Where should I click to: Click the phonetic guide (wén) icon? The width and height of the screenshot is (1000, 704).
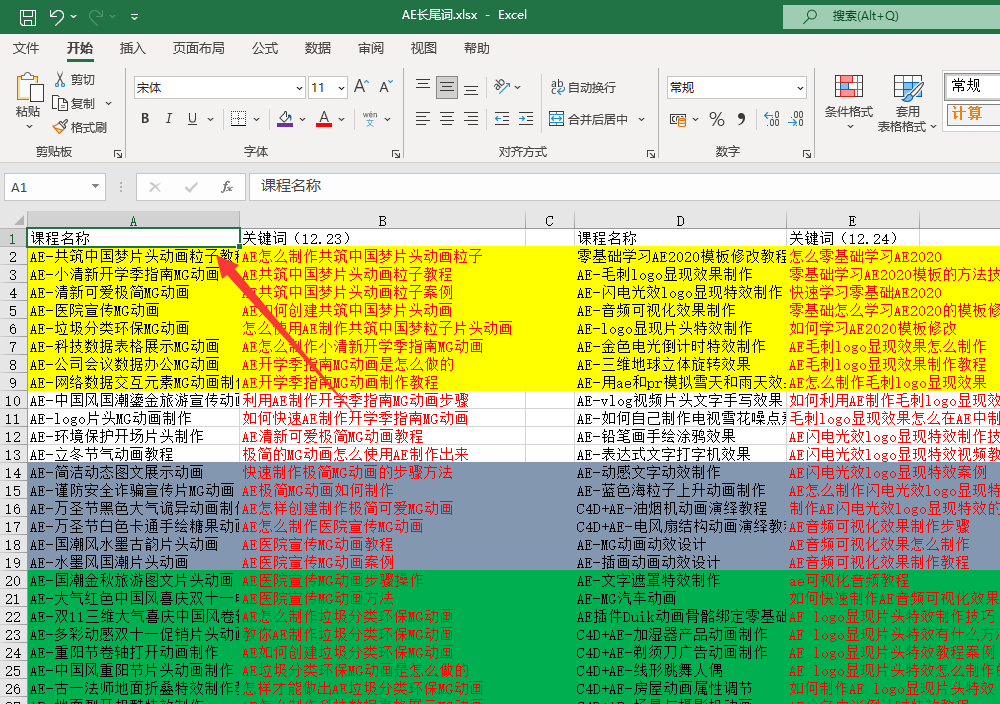tap(370, 119)
